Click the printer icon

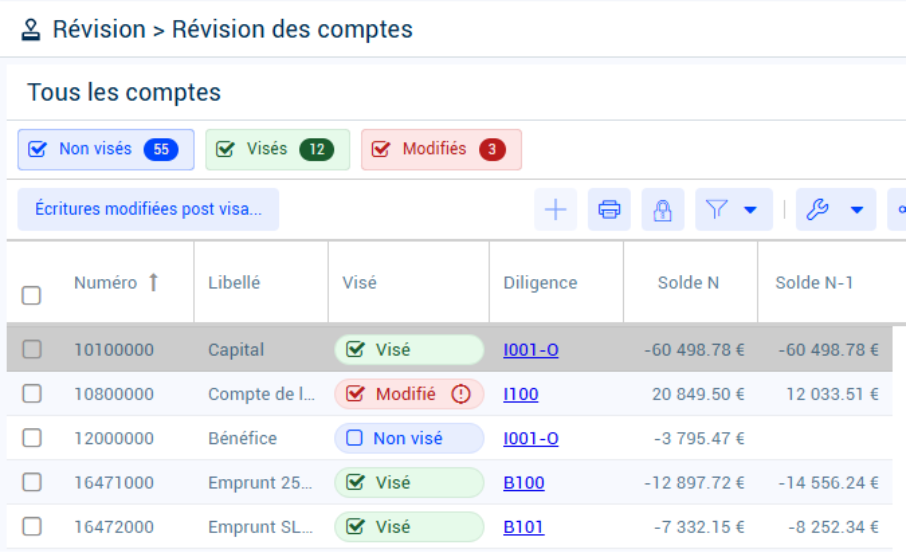point(609,209)
